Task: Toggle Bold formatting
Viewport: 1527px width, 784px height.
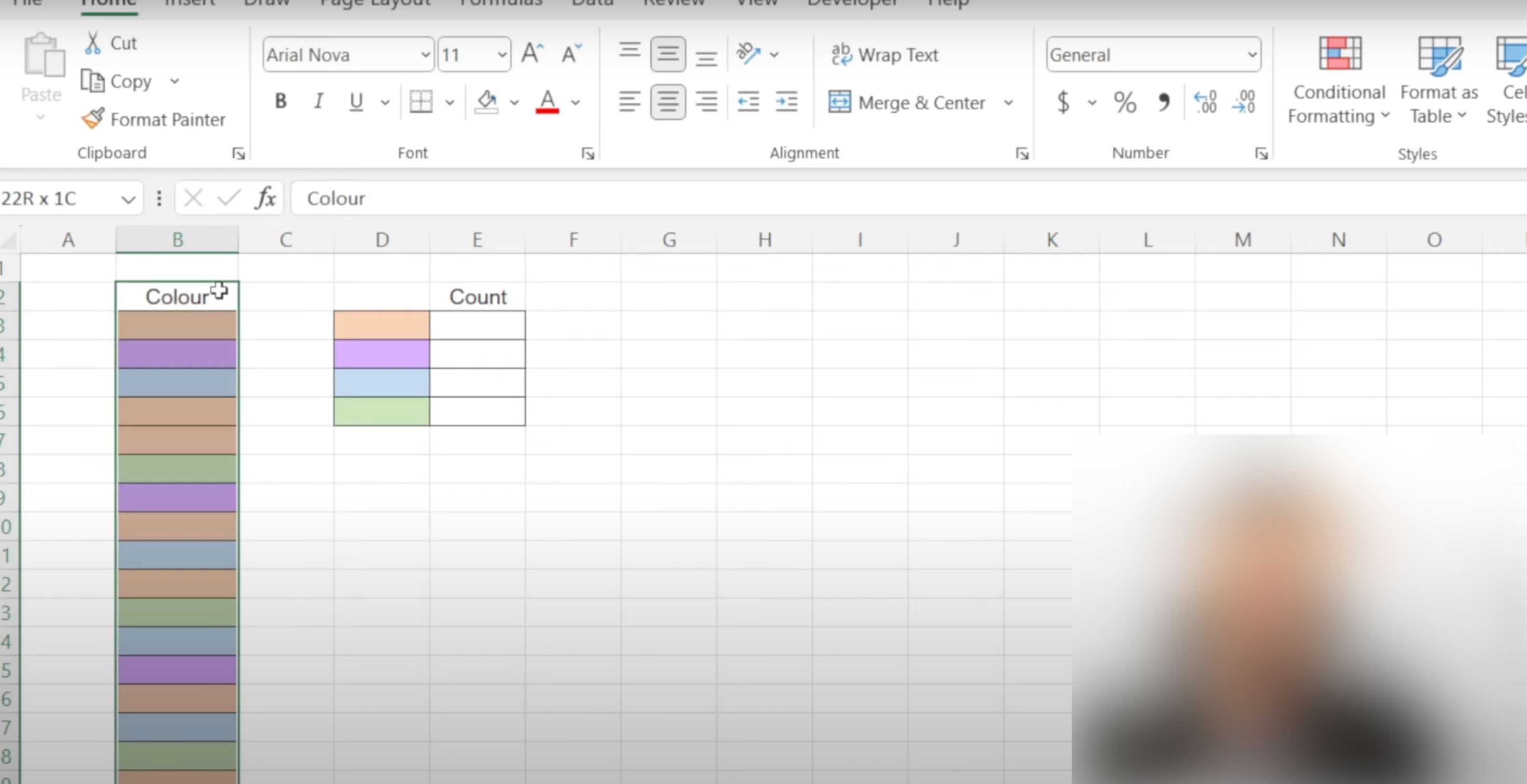Action: point(280,102)
